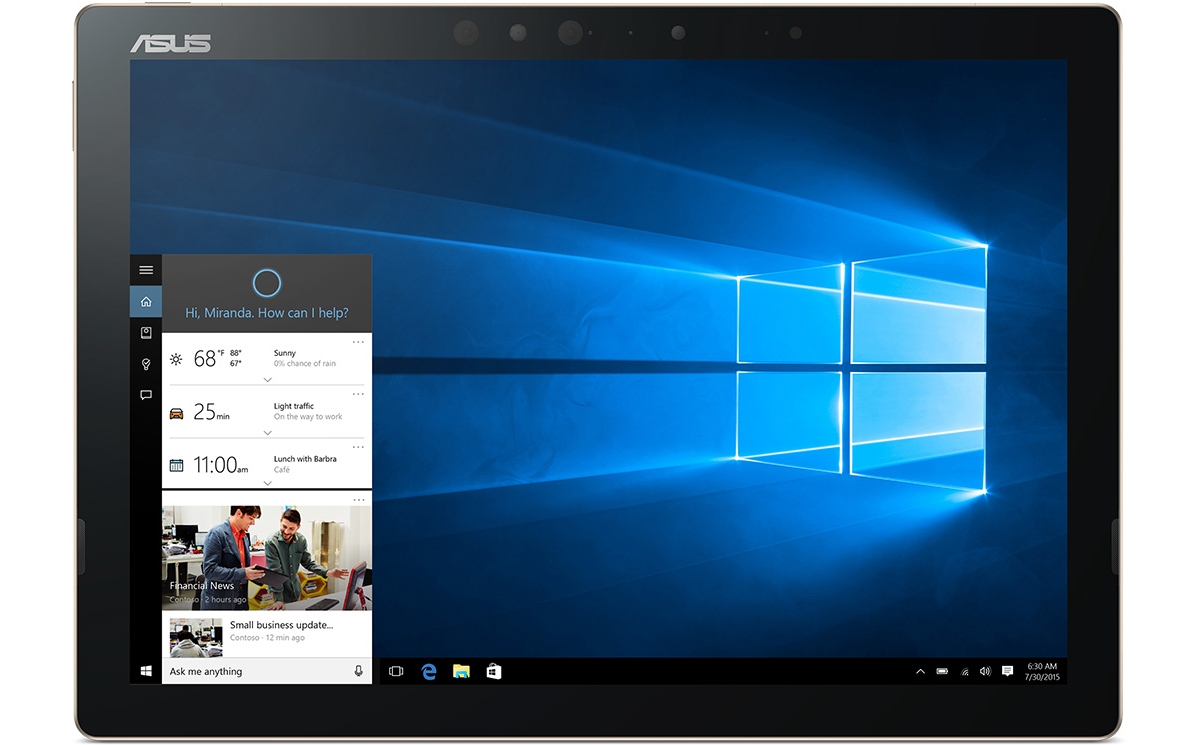The width and height of the screenshot is (1200, 745).
Task: Open the volume speaker tray icon
Action: point(985,671)
